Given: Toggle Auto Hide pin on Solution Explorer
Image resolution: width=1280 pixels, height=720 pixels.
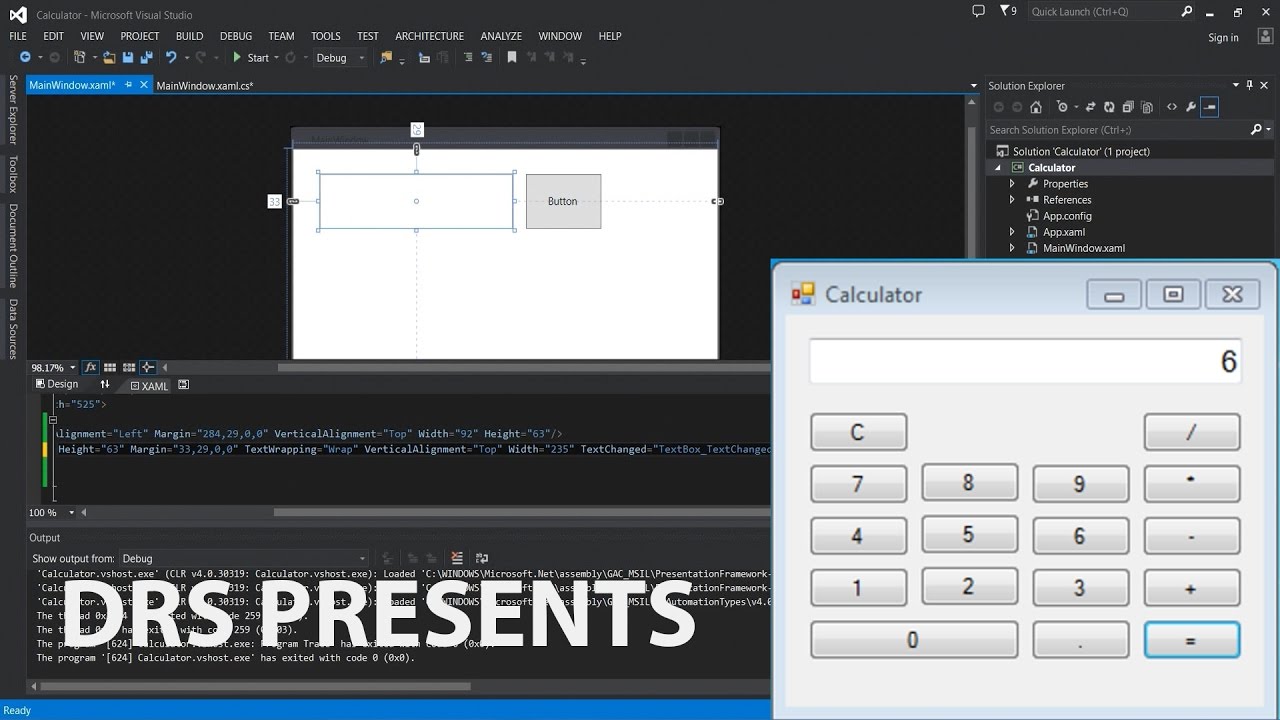Looking at the screenshot, I should pyautogui.click(x=1250, y=86).
